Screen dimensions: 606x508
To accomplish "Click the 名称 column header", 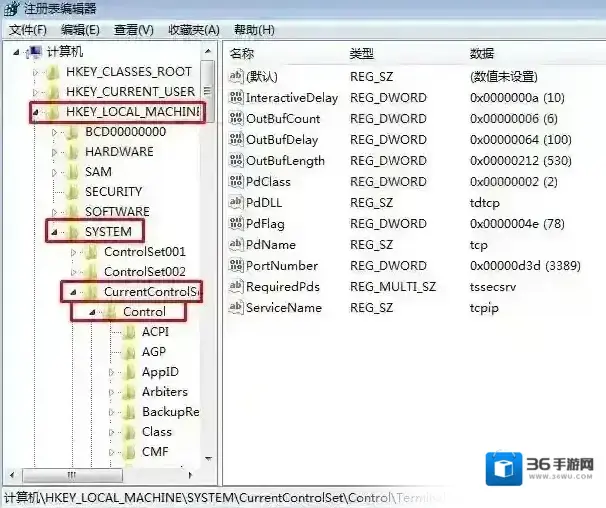I will click(x=242, y=53).
